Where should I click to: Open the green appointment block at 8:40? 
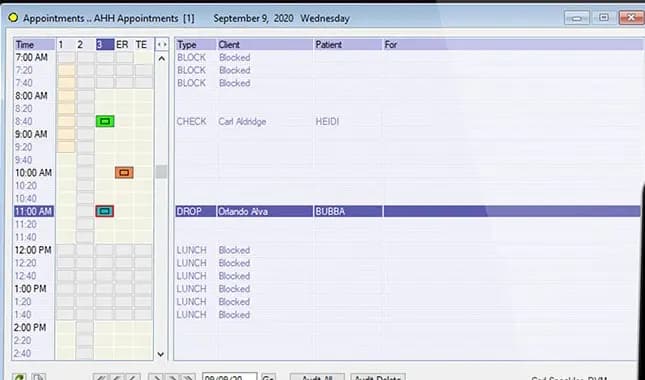[105, 121]
